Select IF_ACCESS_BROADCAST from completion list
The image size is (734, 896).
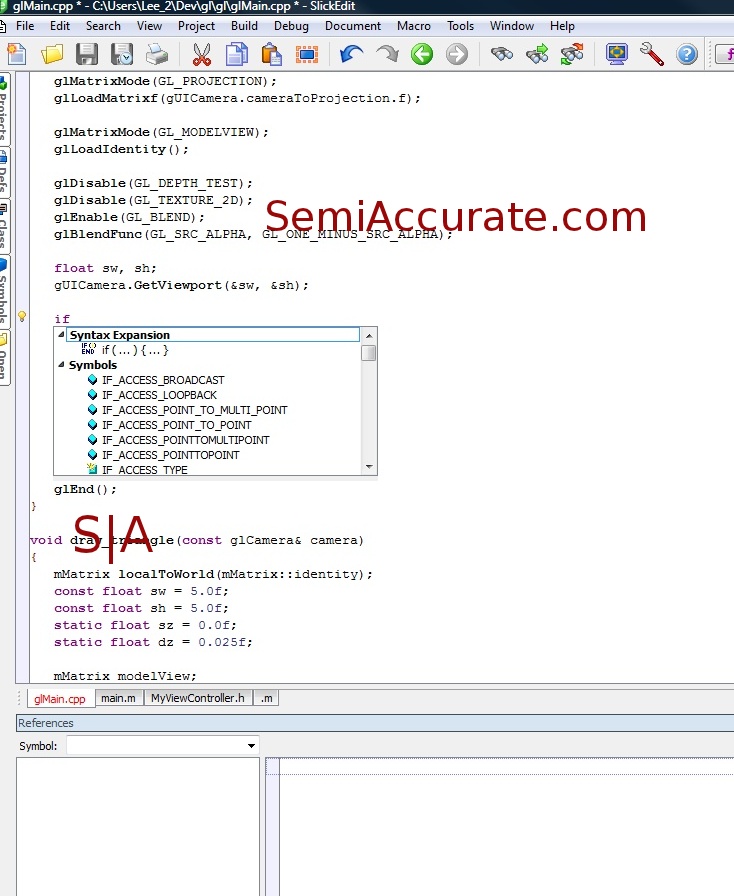click(x=162, y=380)
